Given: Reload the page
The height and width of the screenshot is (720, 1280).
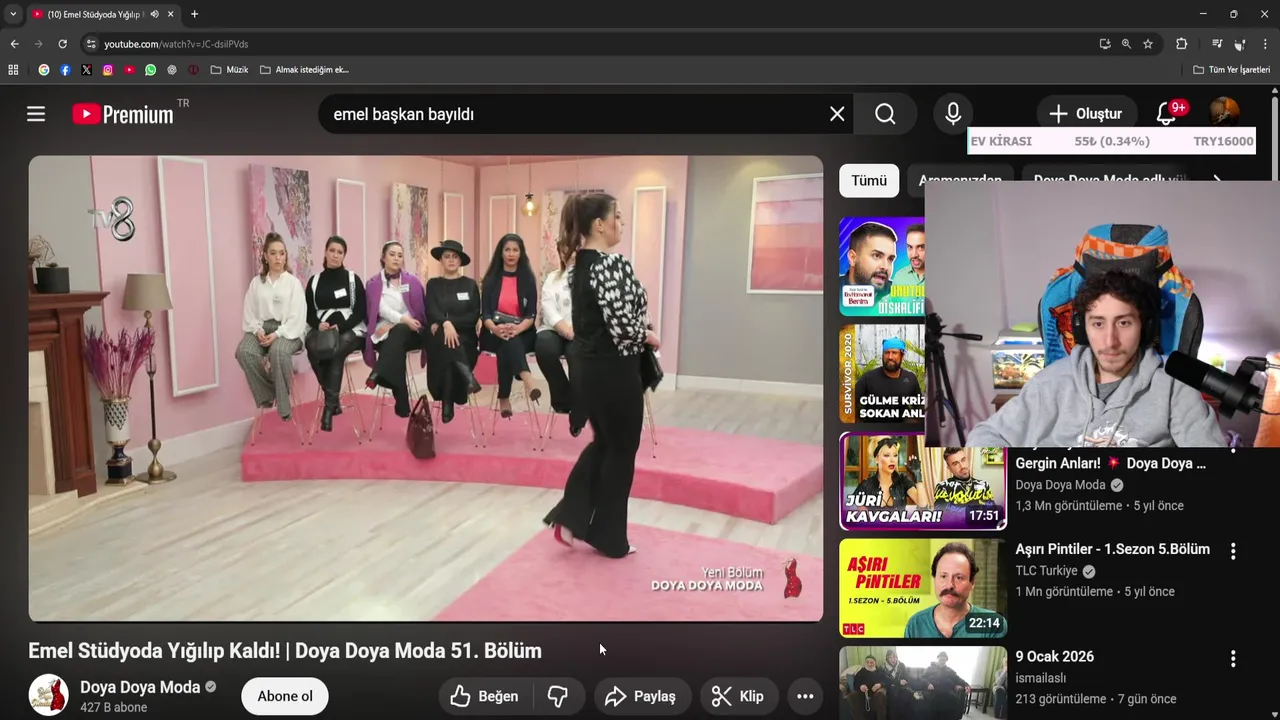Looking at the screenshot, I should point(62,44).
